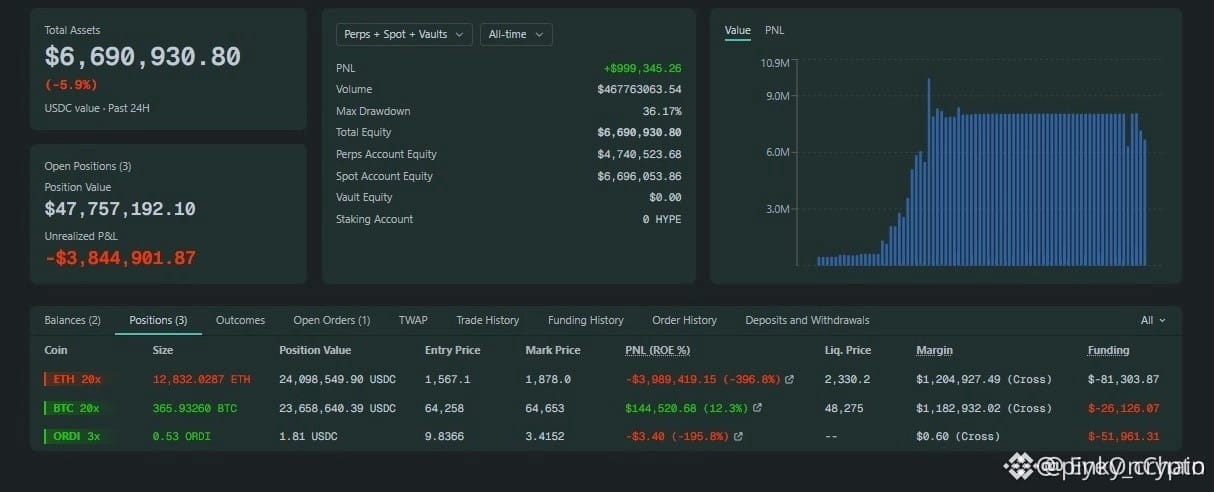This screenshot has height=492, width=1214.
Task: Click the Staking Account 0 HYPE value
Action: (662, 219)
